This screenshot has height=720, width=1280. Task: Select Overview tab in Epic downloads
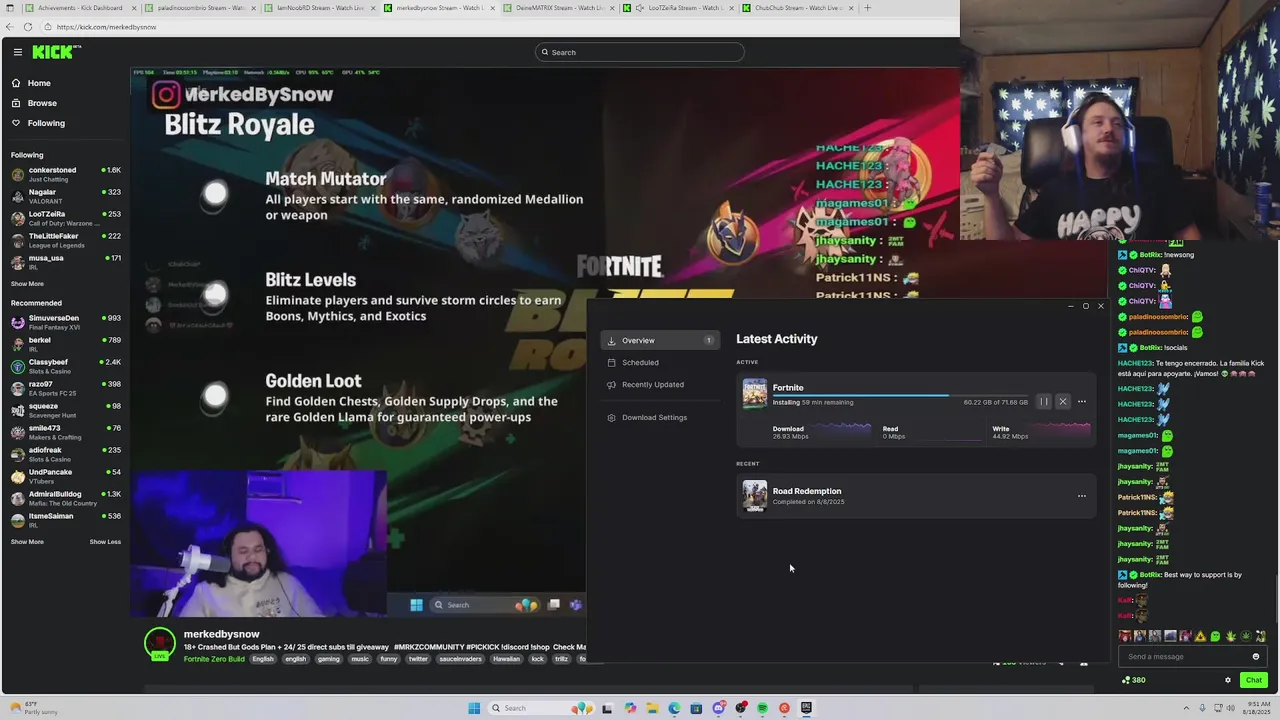(x=660, y=340)
